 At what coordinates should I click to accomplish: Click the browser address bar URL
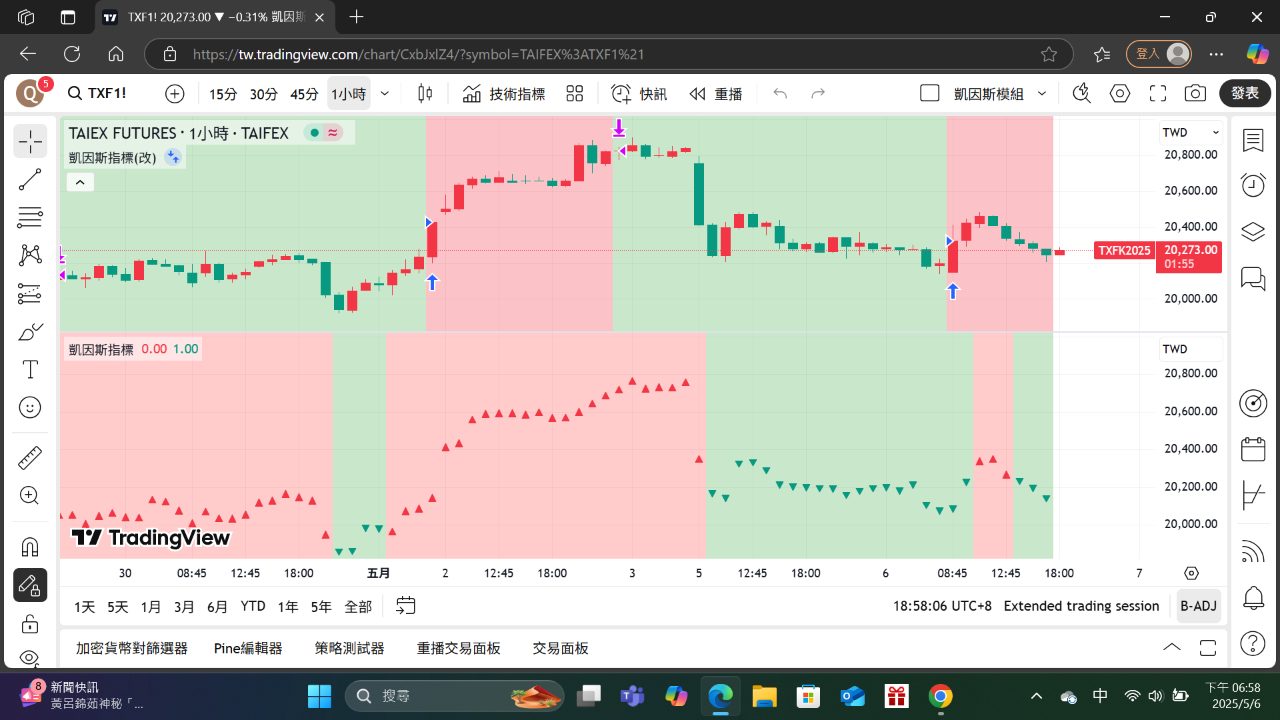coord(418,54)
